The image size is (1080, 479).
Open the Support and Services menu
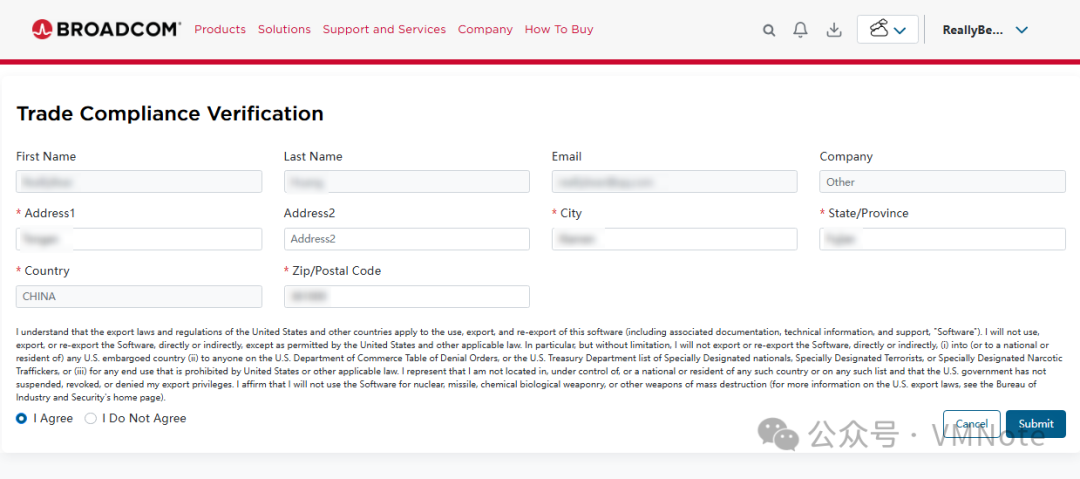(384, 29)
